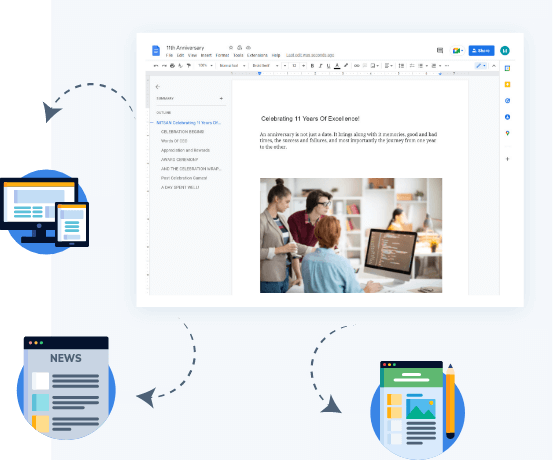554x460 pixels.
Task: Click the blue Share button
Action: pyautogui.click(x=481, y=51)
